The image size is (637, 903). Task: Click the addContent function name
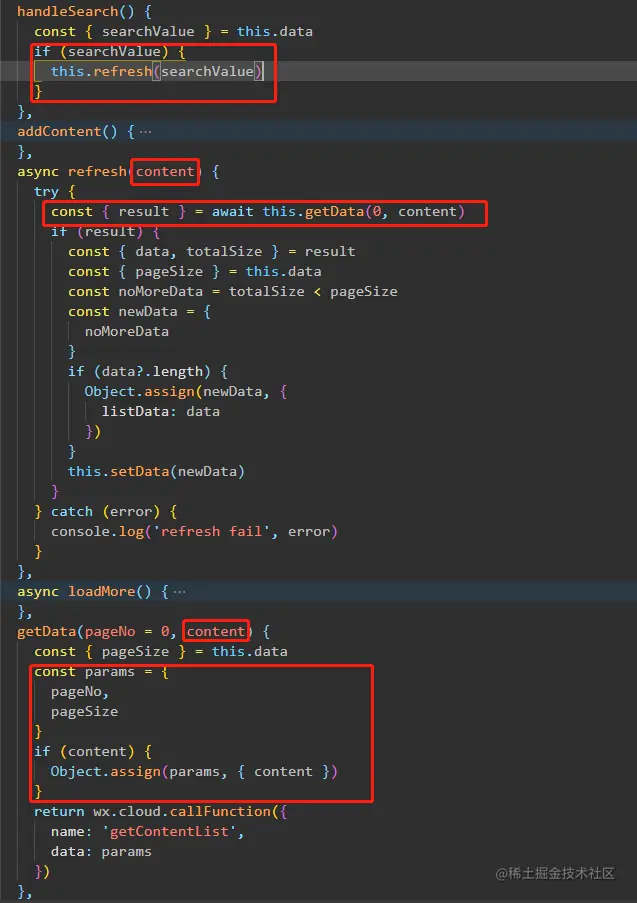(x=59, y=132)
